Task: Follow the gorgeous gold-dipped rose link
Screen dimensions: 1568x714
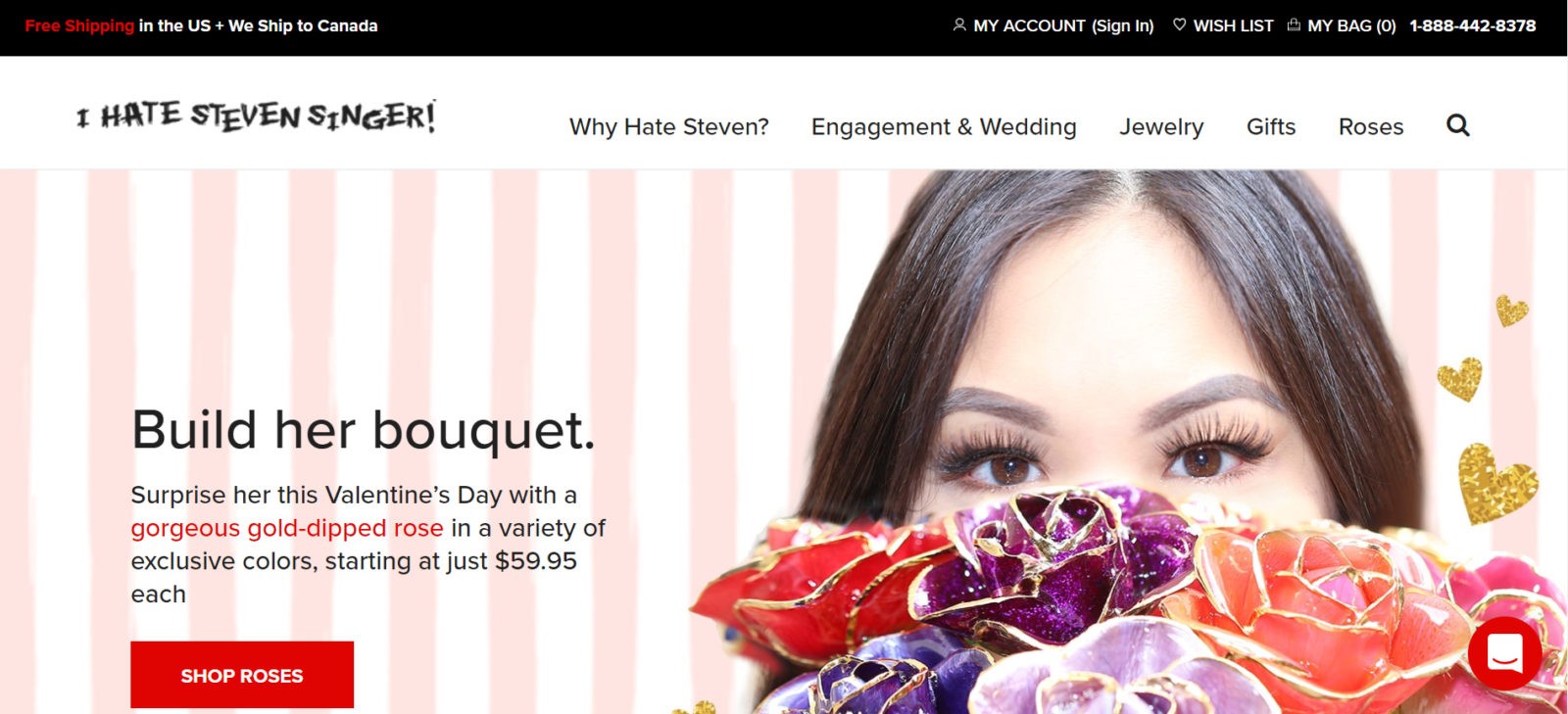Action: point(287,528)
